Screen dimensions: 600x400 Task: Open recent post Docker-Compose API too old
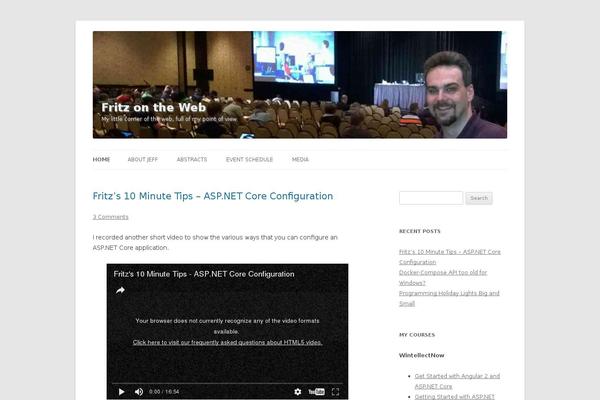click(x=443, y=278)
